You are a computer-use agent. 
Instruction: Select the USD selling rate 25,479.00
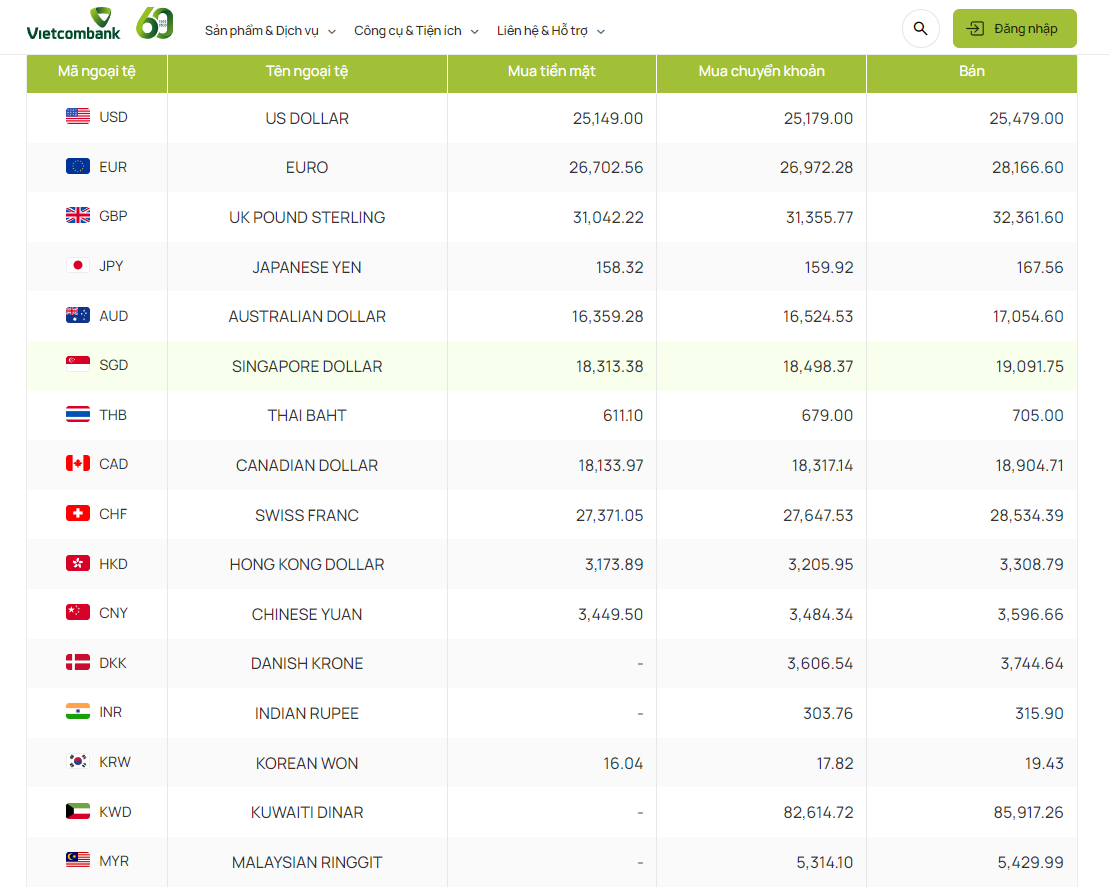[1026, 118]
